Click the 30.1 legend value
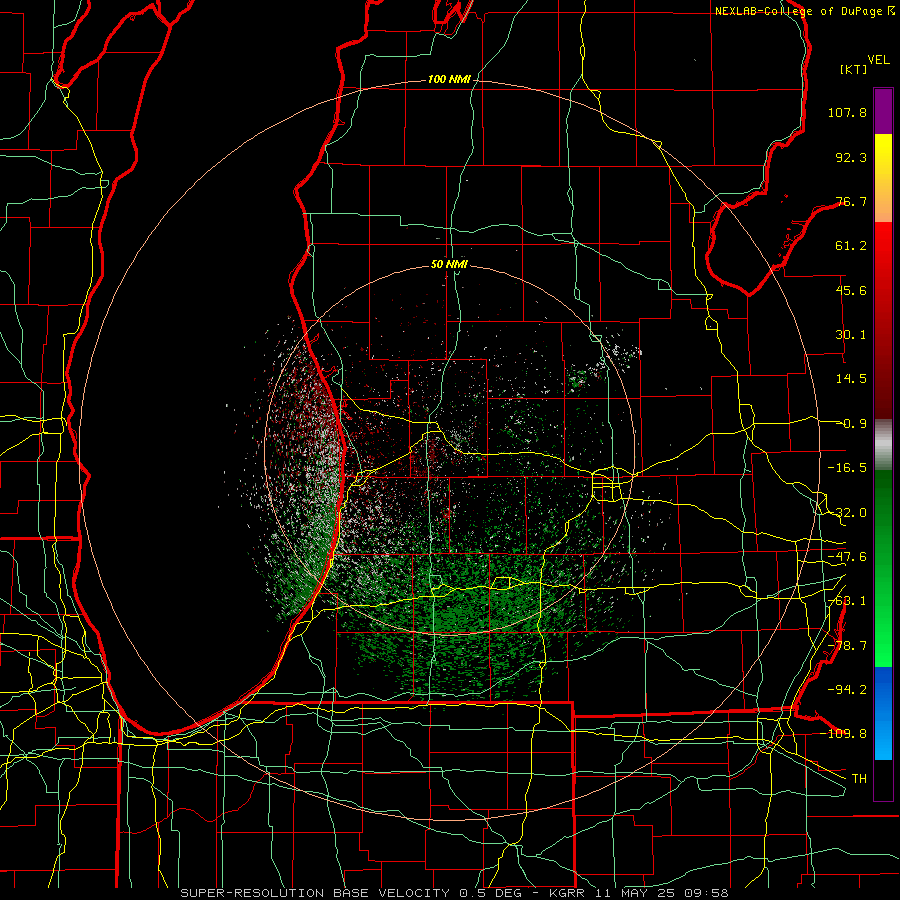This screenshot has height=900, width=900. point(851,335)
